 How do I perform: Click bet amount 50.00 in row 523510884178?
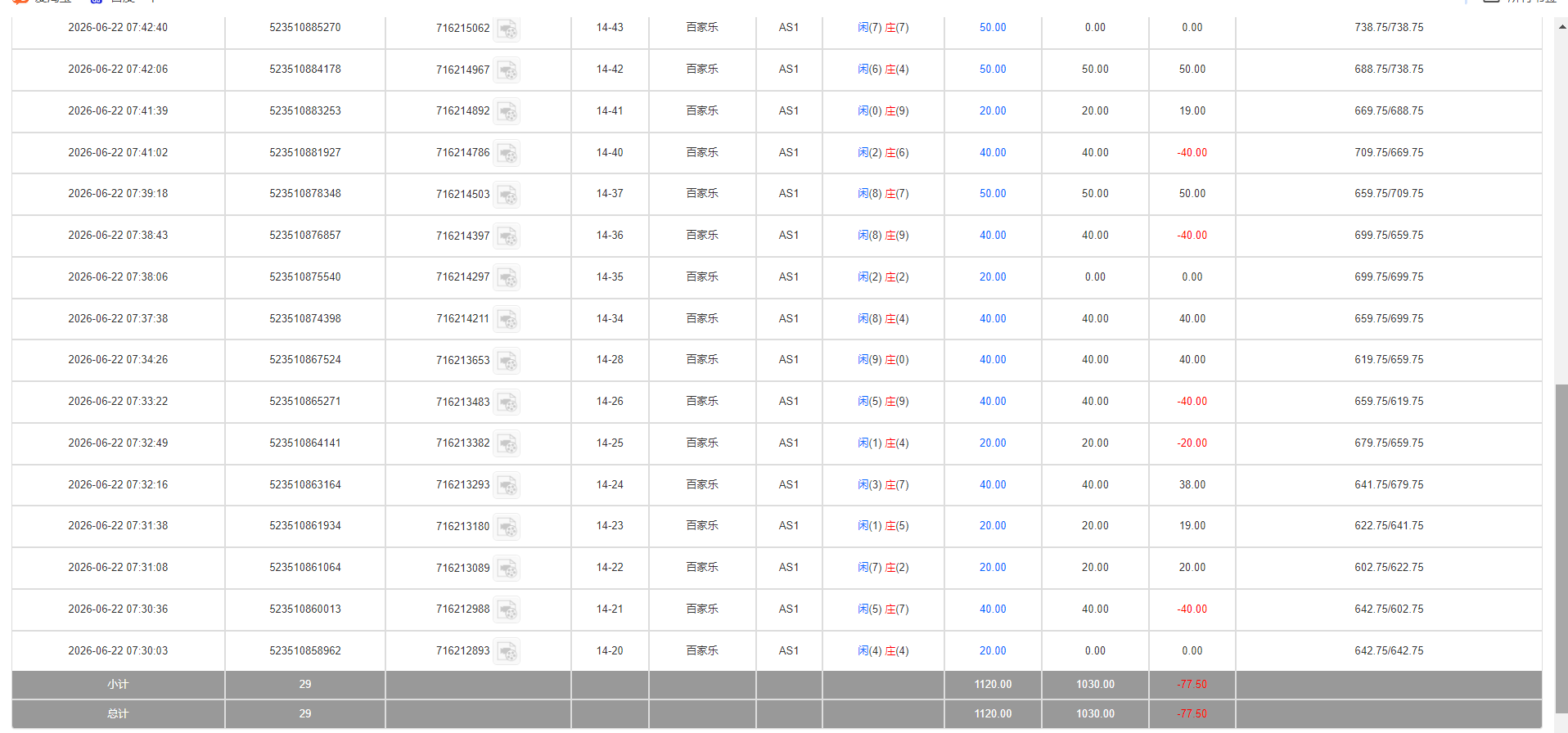[993, 70]
